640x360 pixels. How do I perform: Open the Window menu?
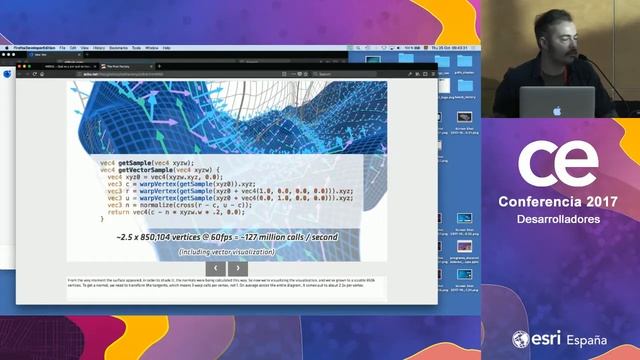click(152, 48)
